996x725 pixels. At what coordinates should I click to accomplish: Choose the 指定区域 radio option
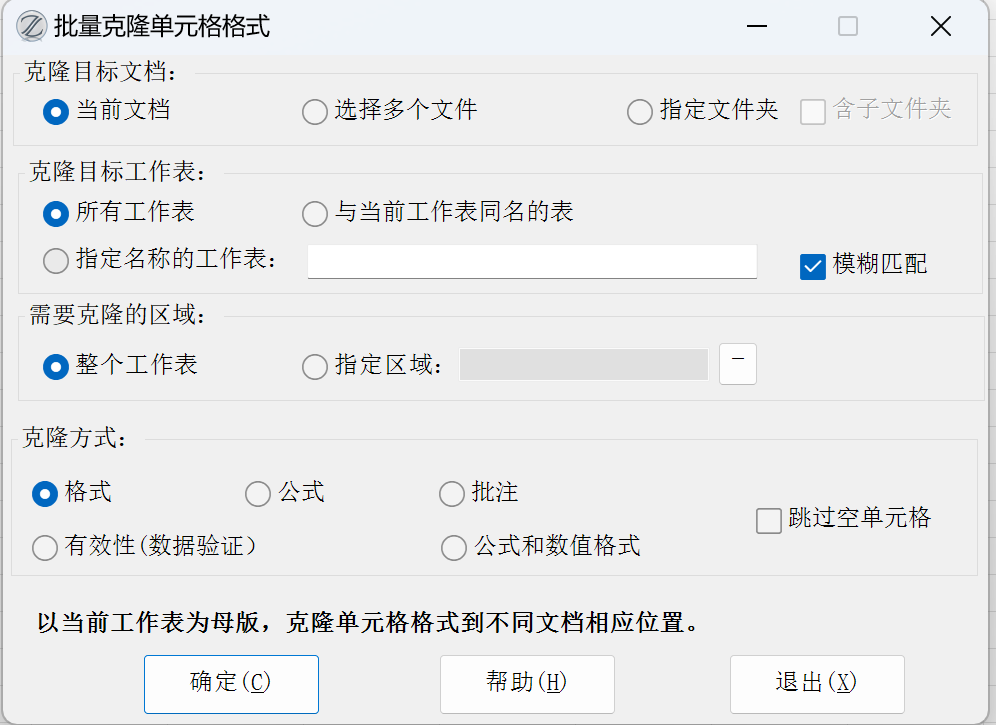[315, 366]
